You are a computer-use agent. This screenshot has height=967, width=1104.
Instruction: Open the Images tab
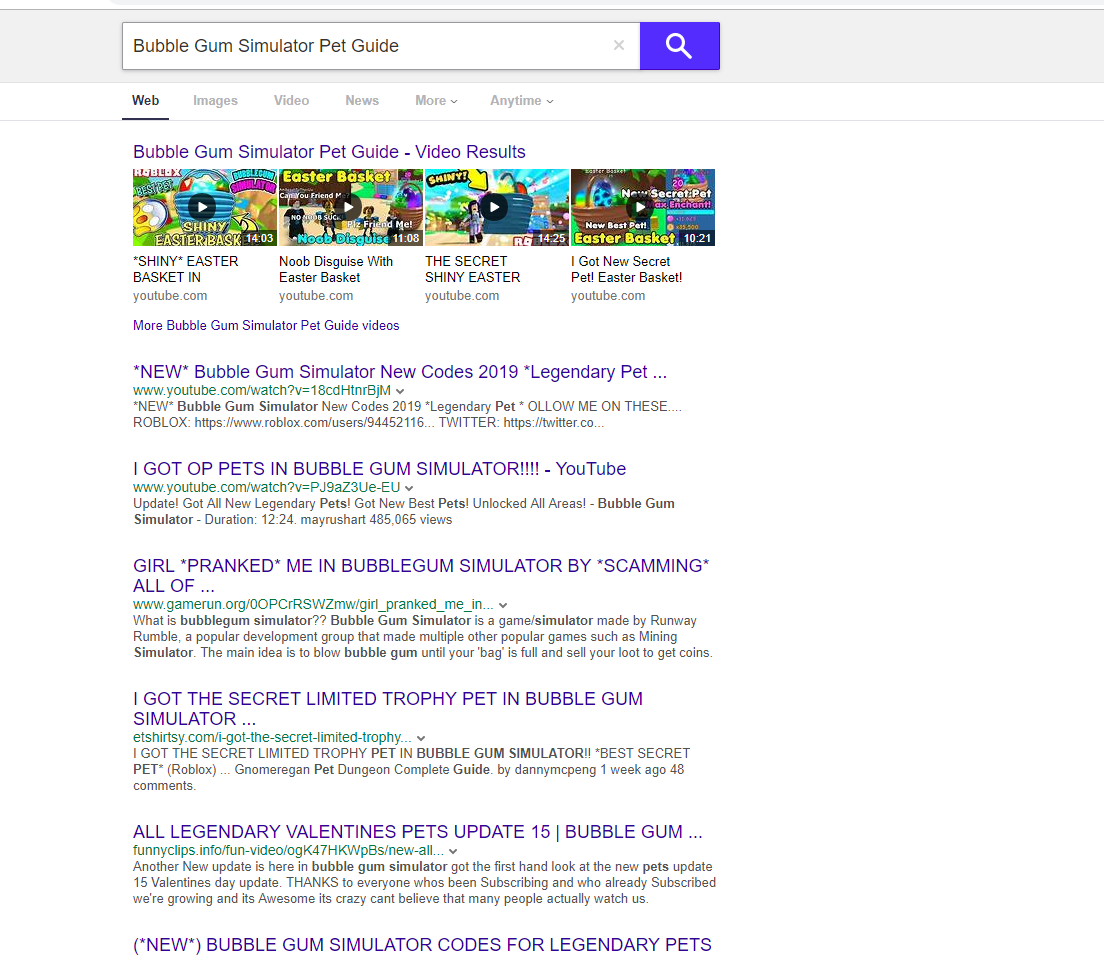pyautogui.click(x=215, y=101)
